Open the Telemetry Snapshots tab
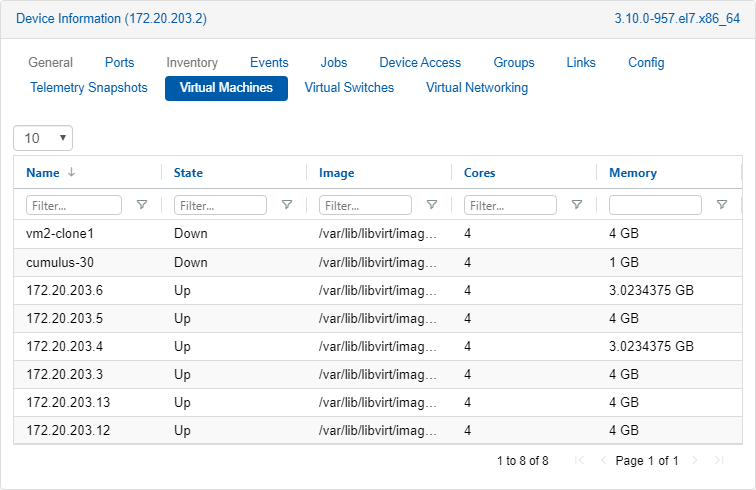The width and height of the screenshot is (756, 490). click(89, 88)
